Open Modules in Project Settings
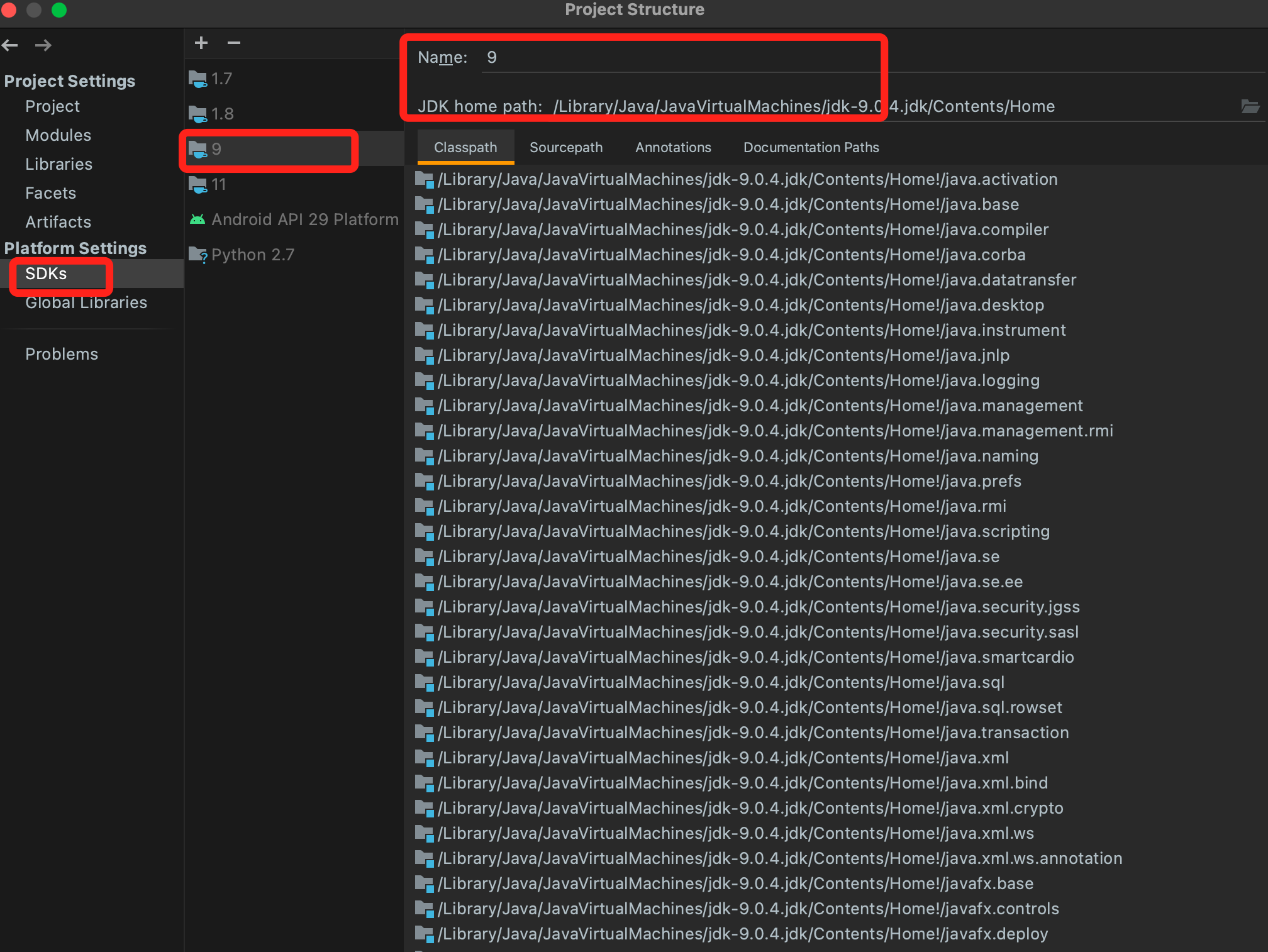The height and width of the screenshot is (952, 1268). coord(58,135)
